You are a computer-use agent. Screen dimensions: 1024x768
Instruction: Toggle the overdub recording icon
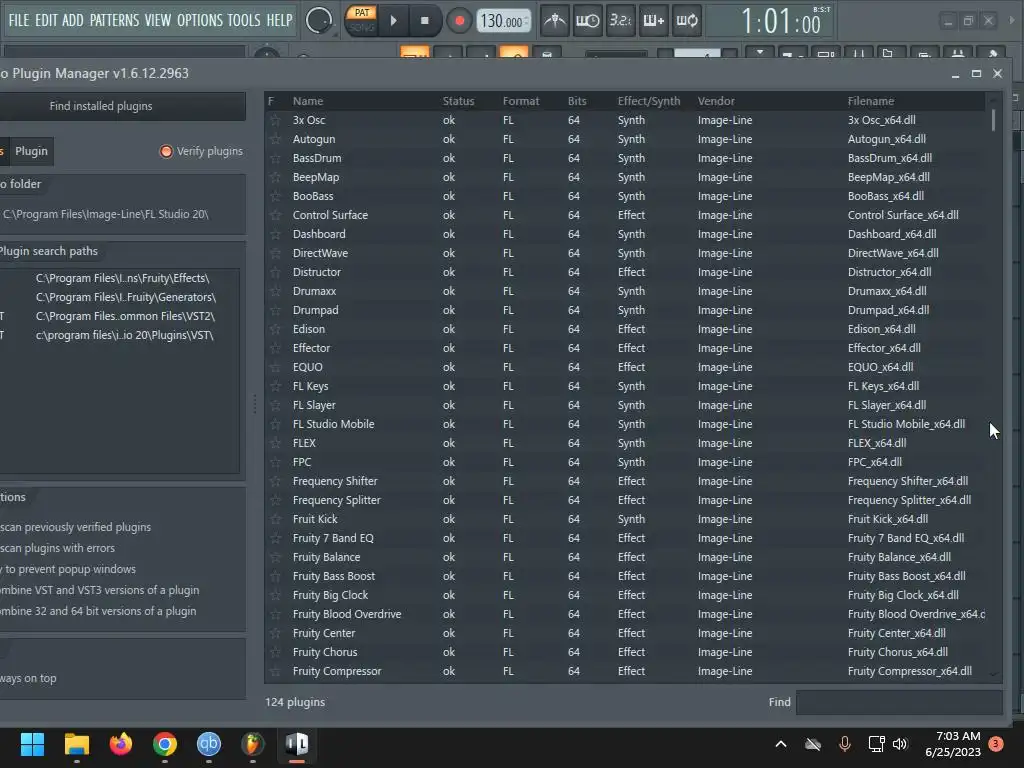[653, 21]
